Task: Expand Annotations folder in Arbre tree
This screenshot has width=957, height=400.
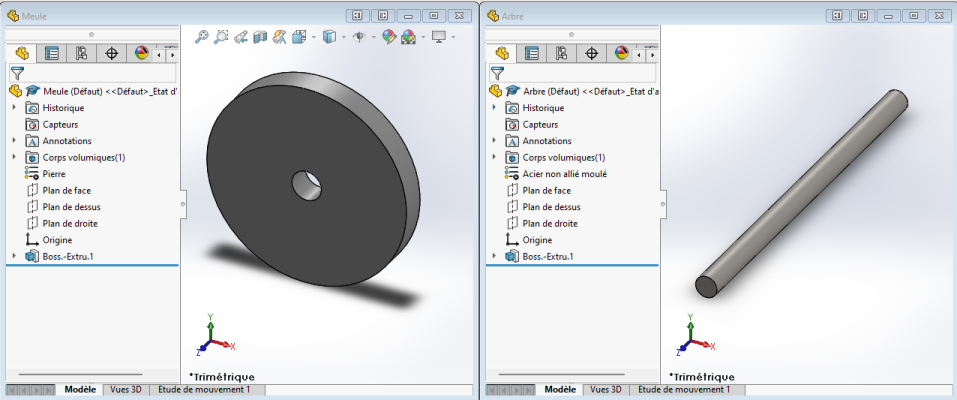Action: [x=494, y=140]
